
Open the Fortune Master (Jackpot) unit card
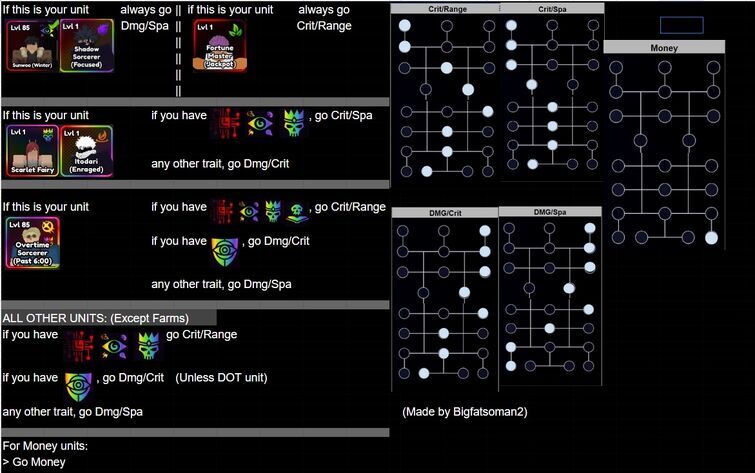(x=220, y=46)
